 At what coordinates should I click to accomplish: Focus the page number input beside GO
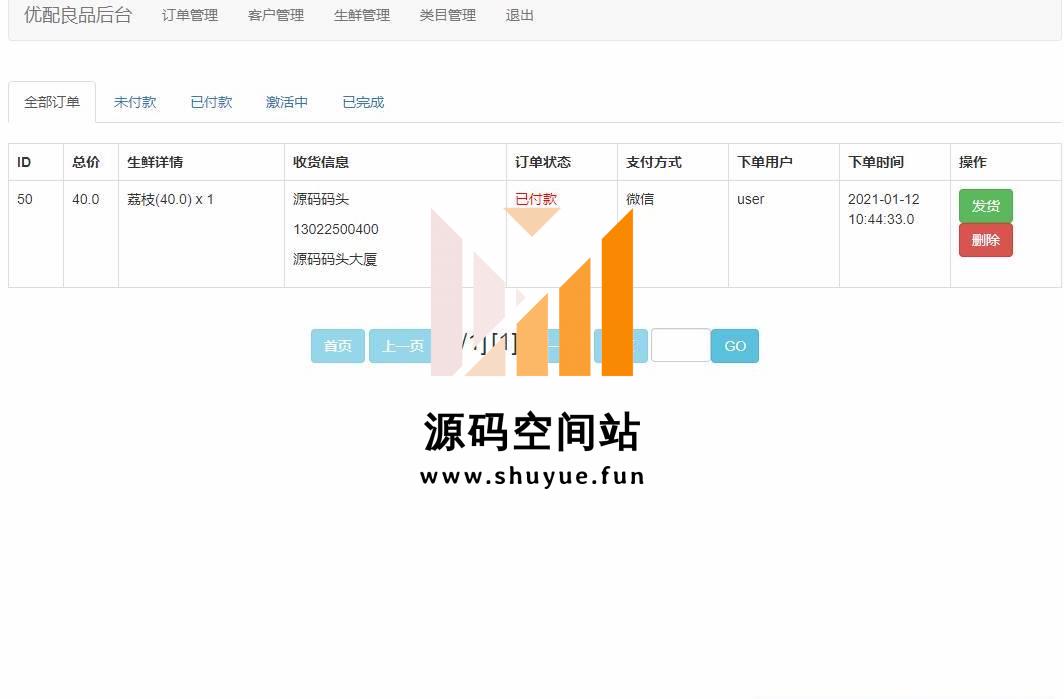coord(681,345)
